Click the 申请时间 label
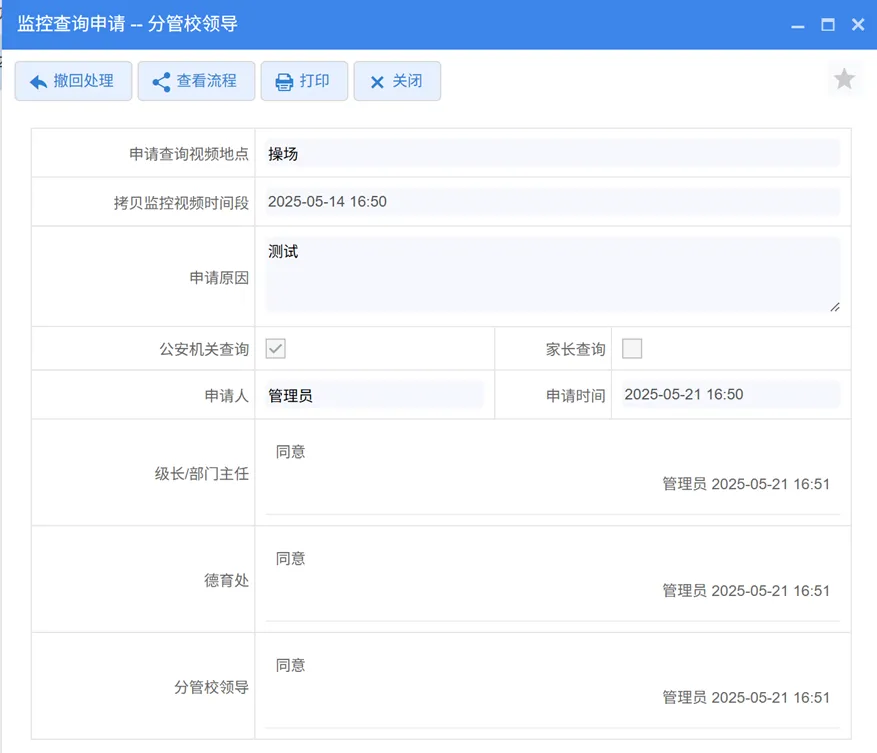This screenshot has width=877, height=753. [576, 396]
